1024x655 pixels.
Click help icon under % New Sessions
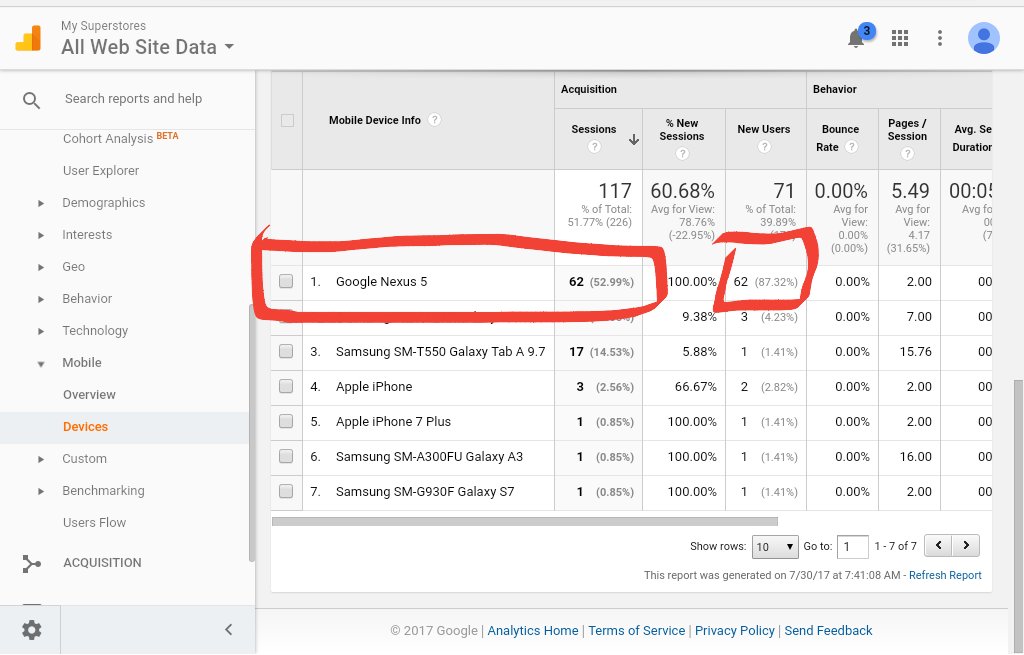(682, 153)
